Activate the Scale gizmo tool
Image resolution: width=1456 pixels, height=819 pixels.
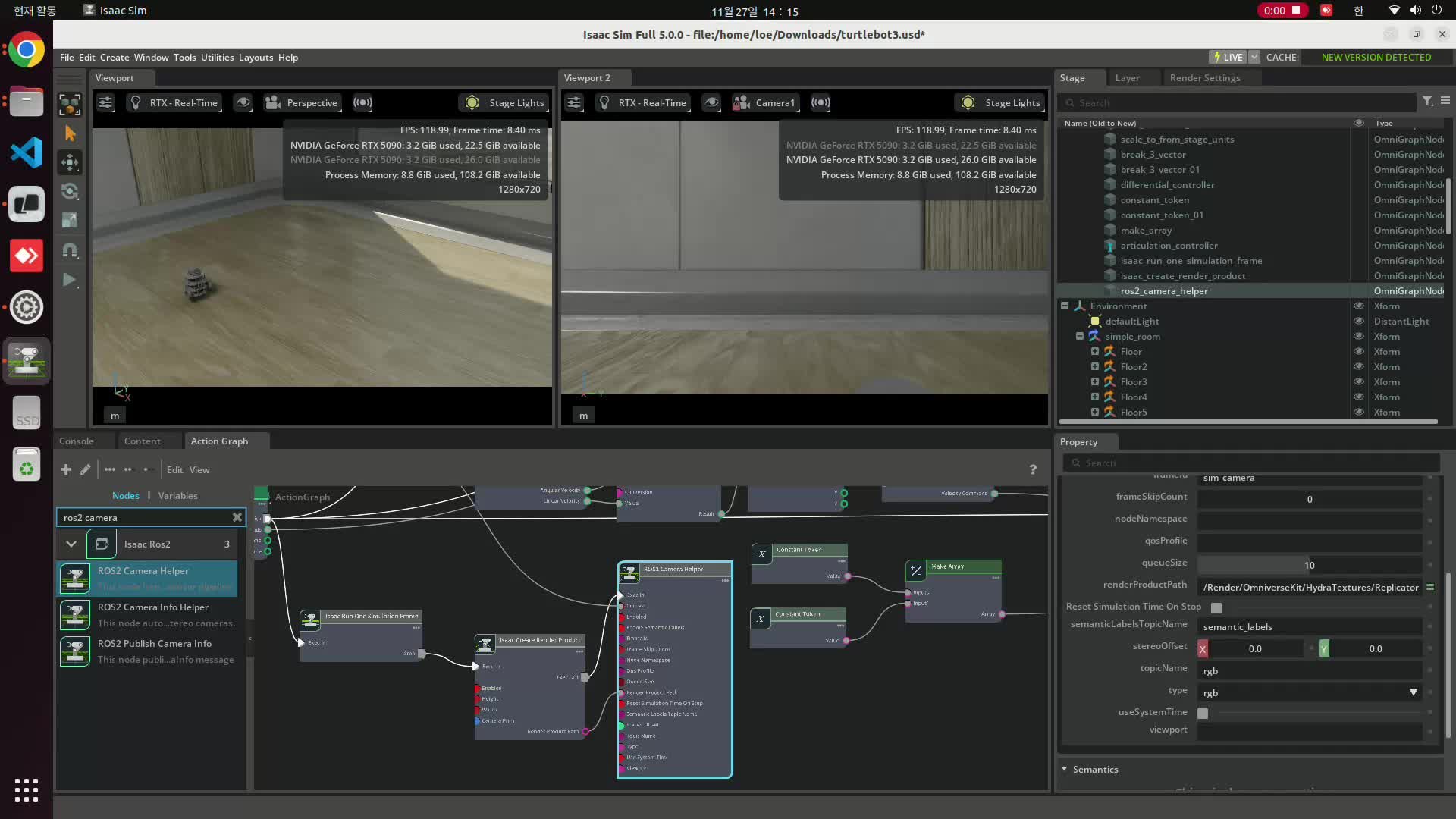(x=70, y=220)
